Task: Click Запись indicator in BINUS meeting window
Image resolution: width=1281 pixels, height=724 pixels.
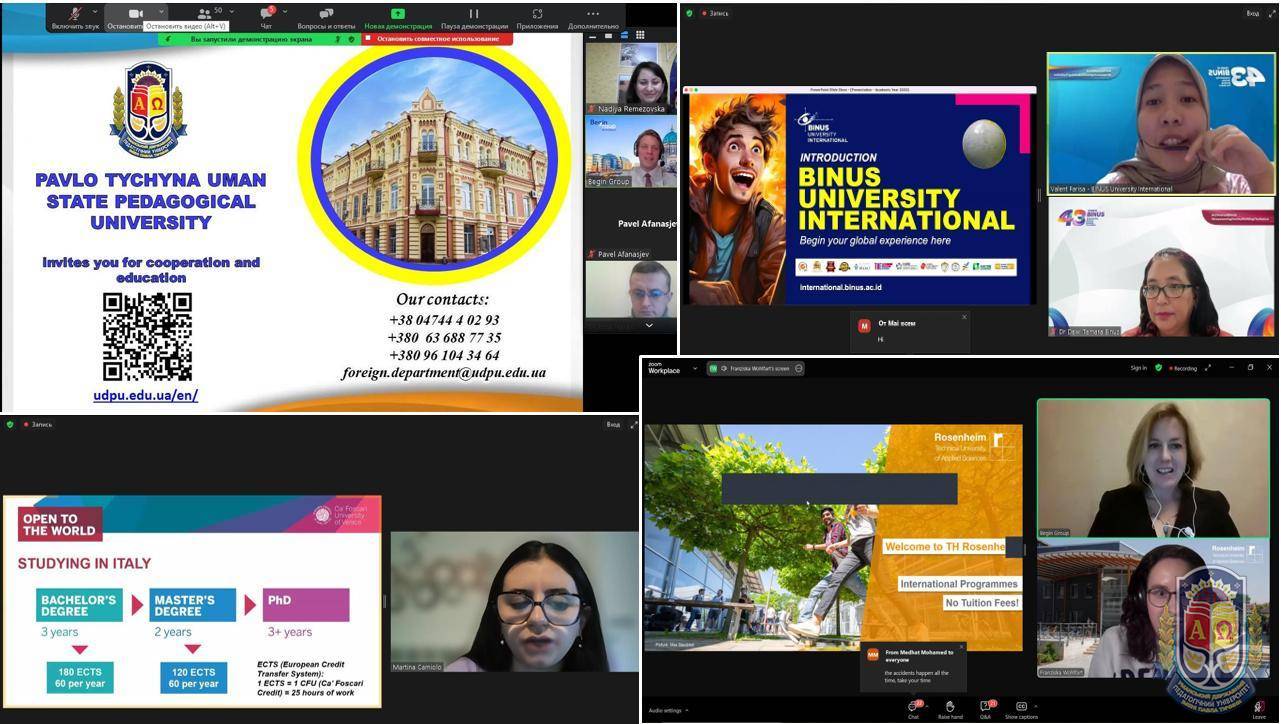Action: point(714,13)
